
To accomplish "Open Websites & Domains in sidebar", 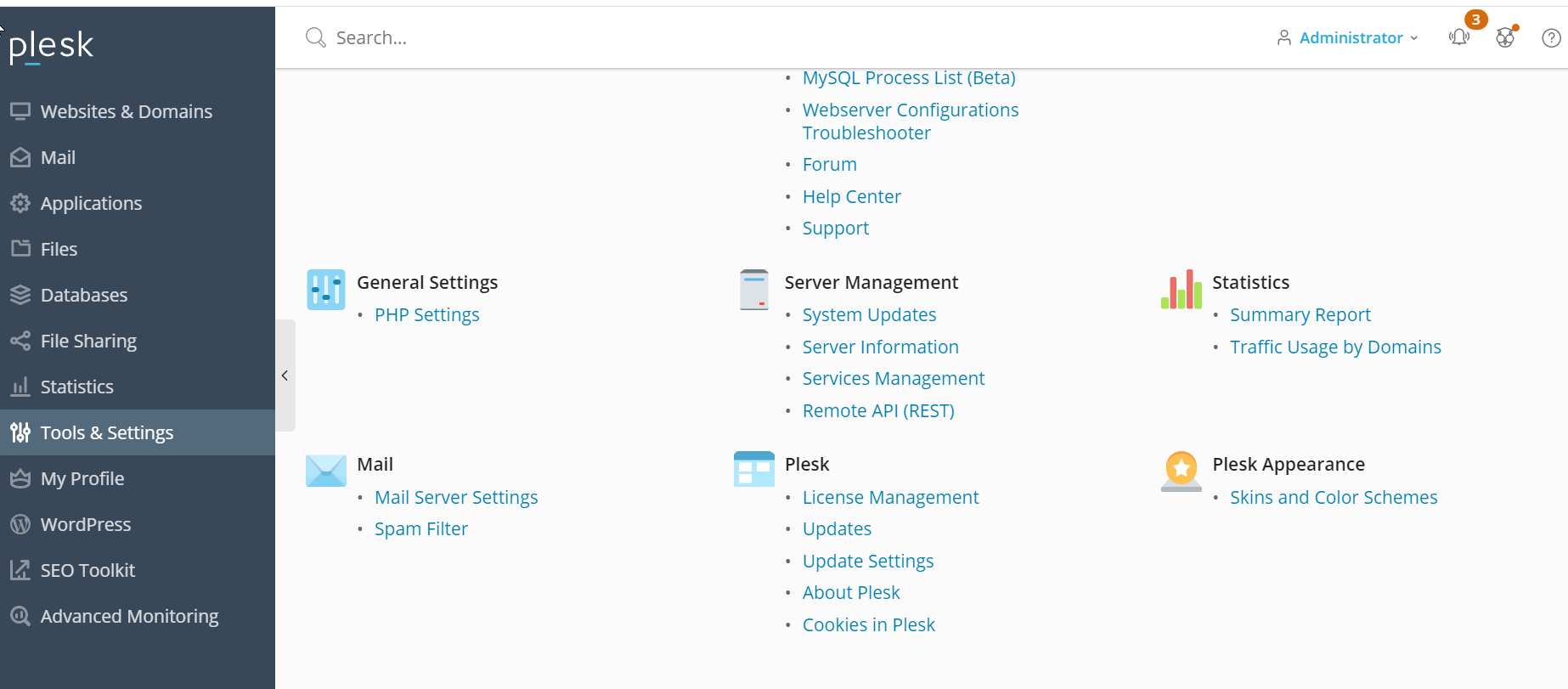I will (126, 111).
